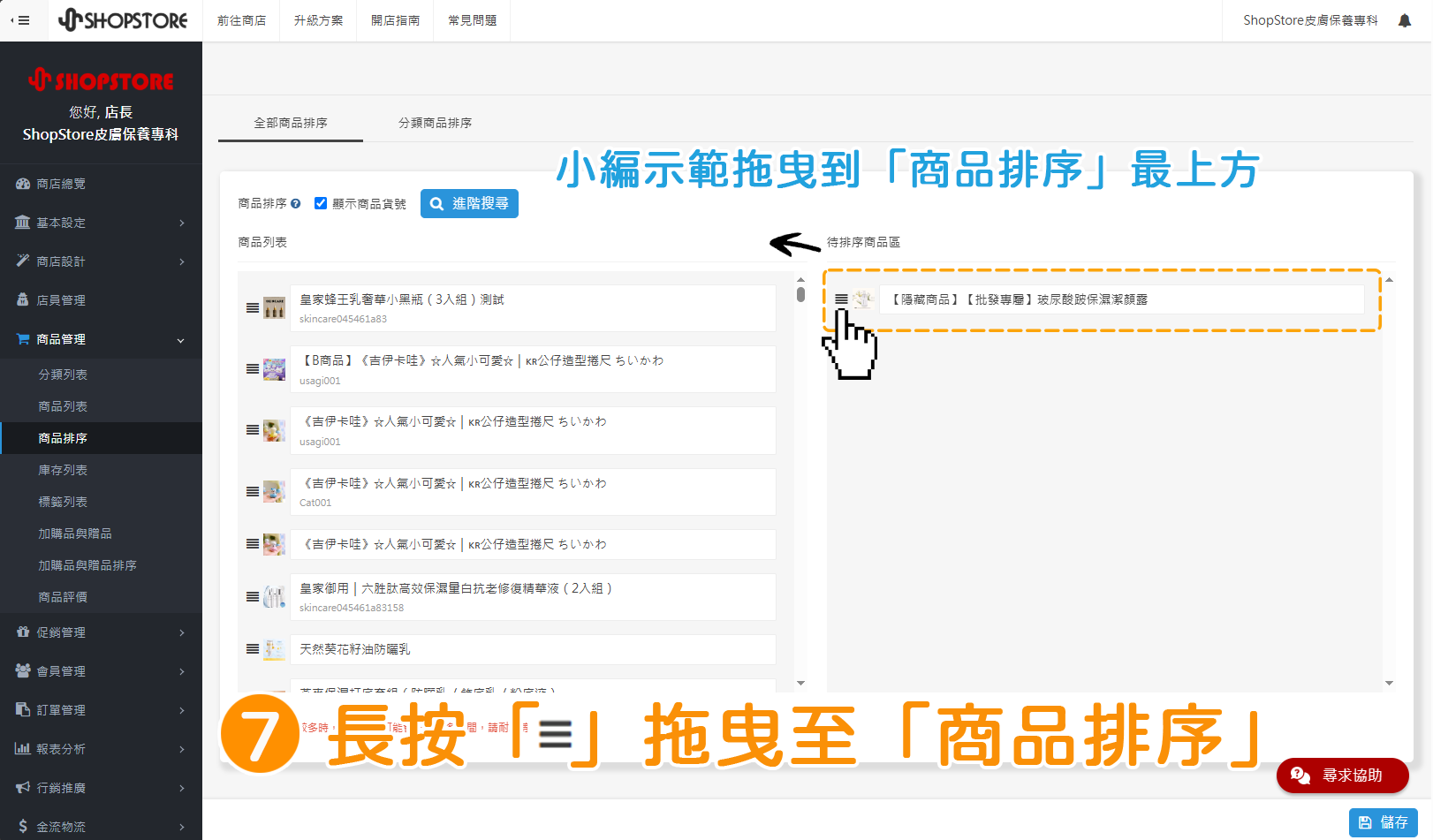The image size is (1433, 840).
Task: Open 前往商店 in top navigation
Action: point(241,20)
